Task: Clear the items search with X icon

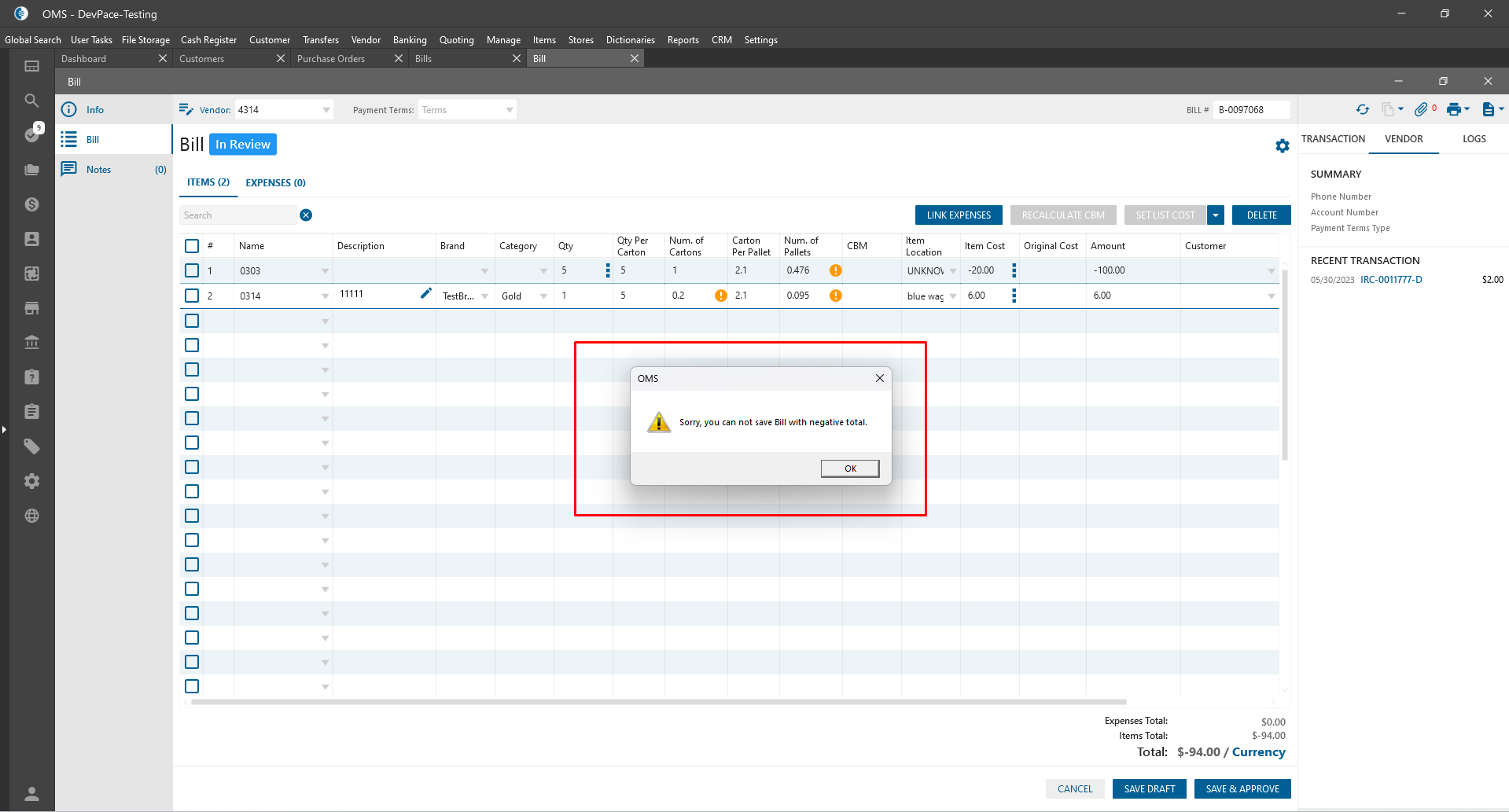Action: point(306,215)
